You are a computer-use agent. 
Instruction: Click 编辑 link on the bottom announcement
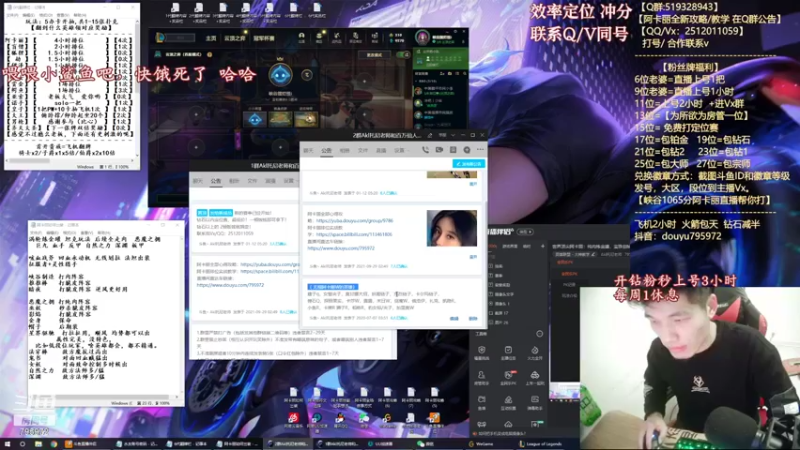click(x=454, y=318)
